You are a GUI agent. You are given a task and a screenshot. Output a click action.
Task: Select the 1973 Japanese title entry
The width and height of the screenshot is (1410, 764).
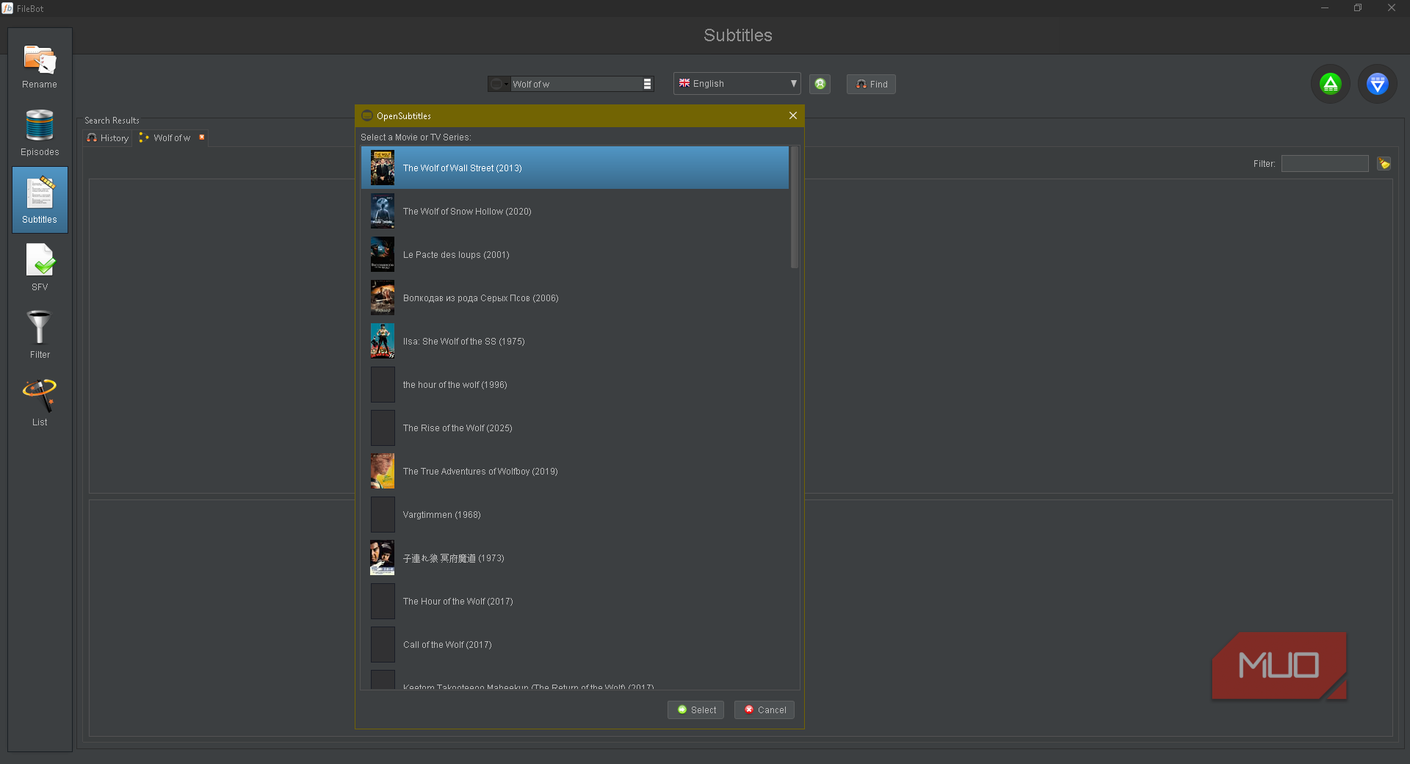(x=575, y=558)
